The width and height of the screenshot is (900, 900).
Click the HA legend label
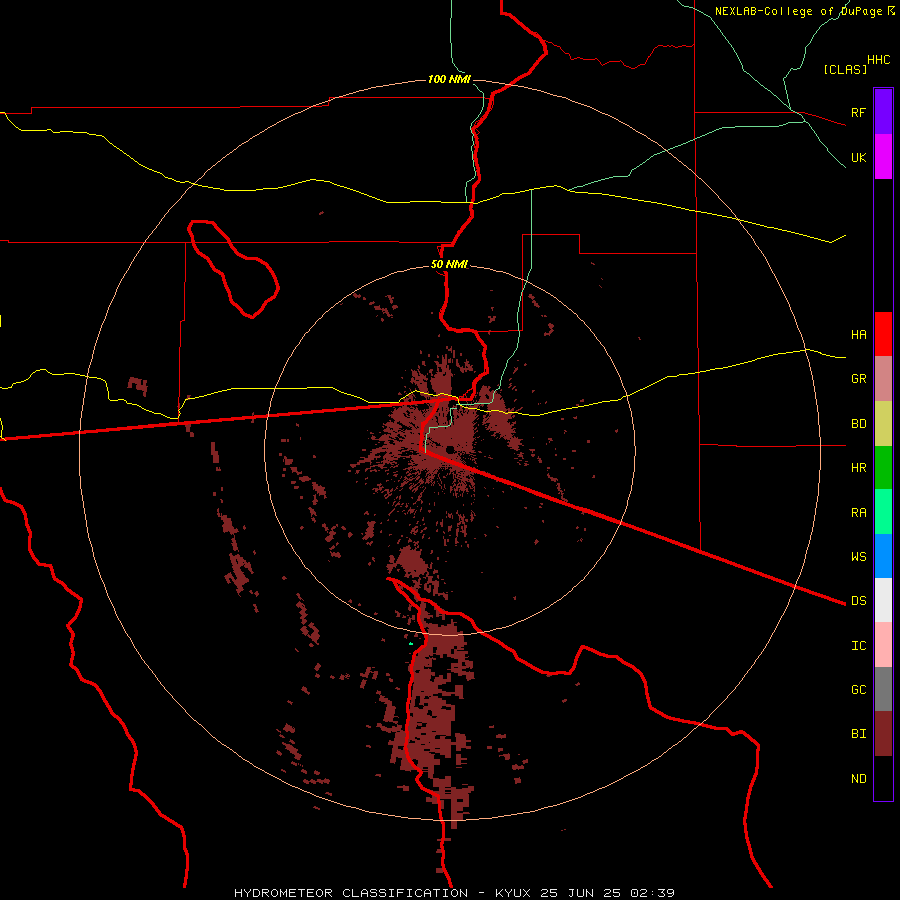(858, 334)
